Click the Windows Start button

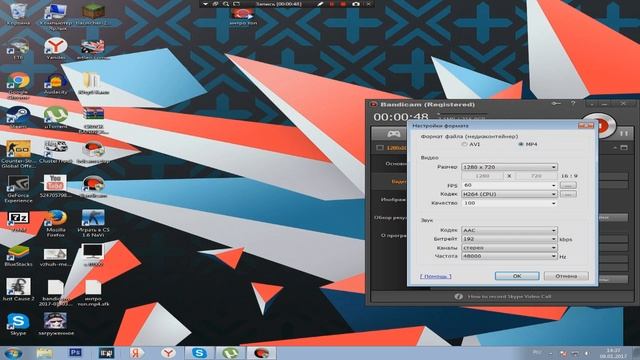pyautogui.click(x=14, y=353)
